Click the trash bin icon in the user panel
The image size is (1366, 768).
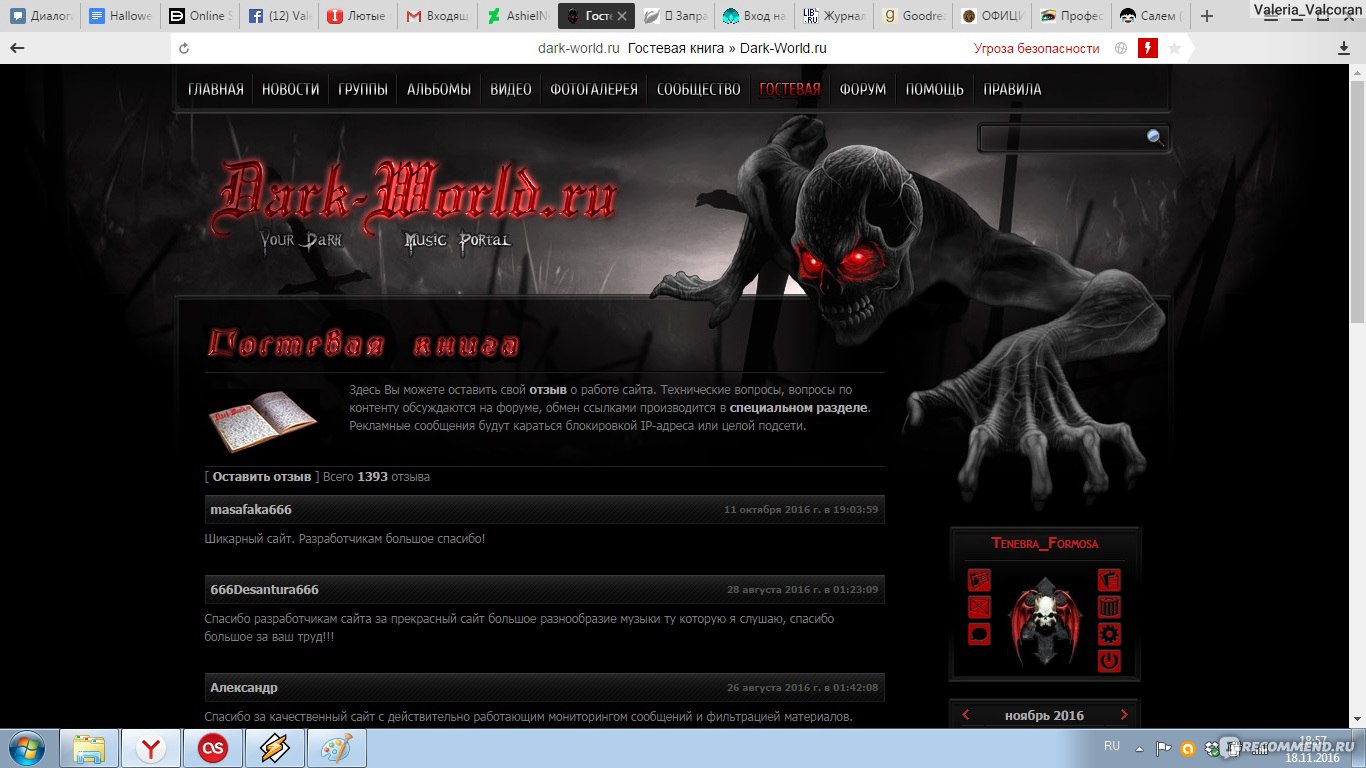(1109, 607)
